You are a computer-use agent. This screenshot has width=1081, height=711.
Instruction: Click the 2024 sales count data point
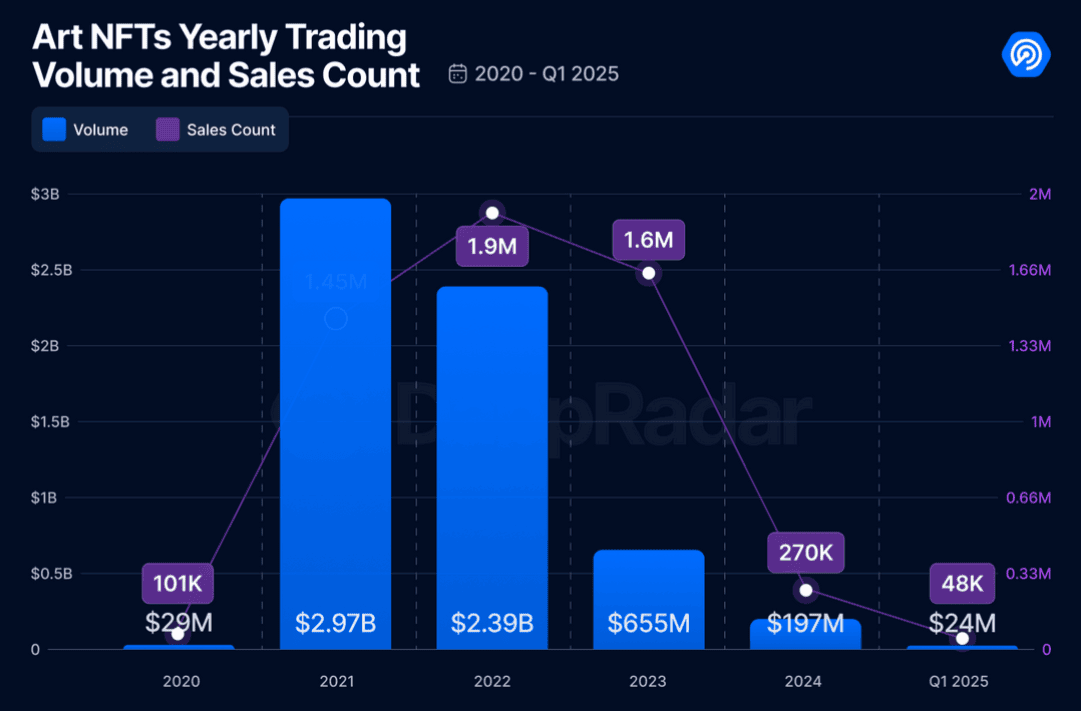click(806, 590)
